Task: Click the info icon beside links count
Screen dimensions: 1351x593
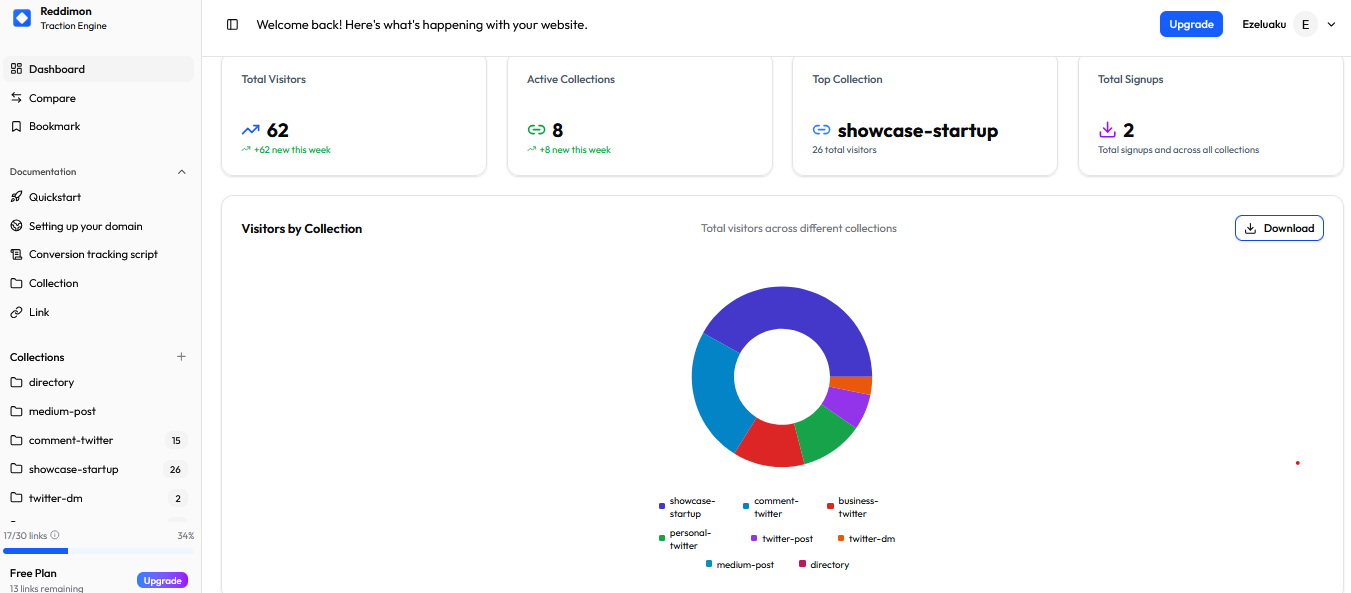Action: pyautogui.click(x=55, y=535)
